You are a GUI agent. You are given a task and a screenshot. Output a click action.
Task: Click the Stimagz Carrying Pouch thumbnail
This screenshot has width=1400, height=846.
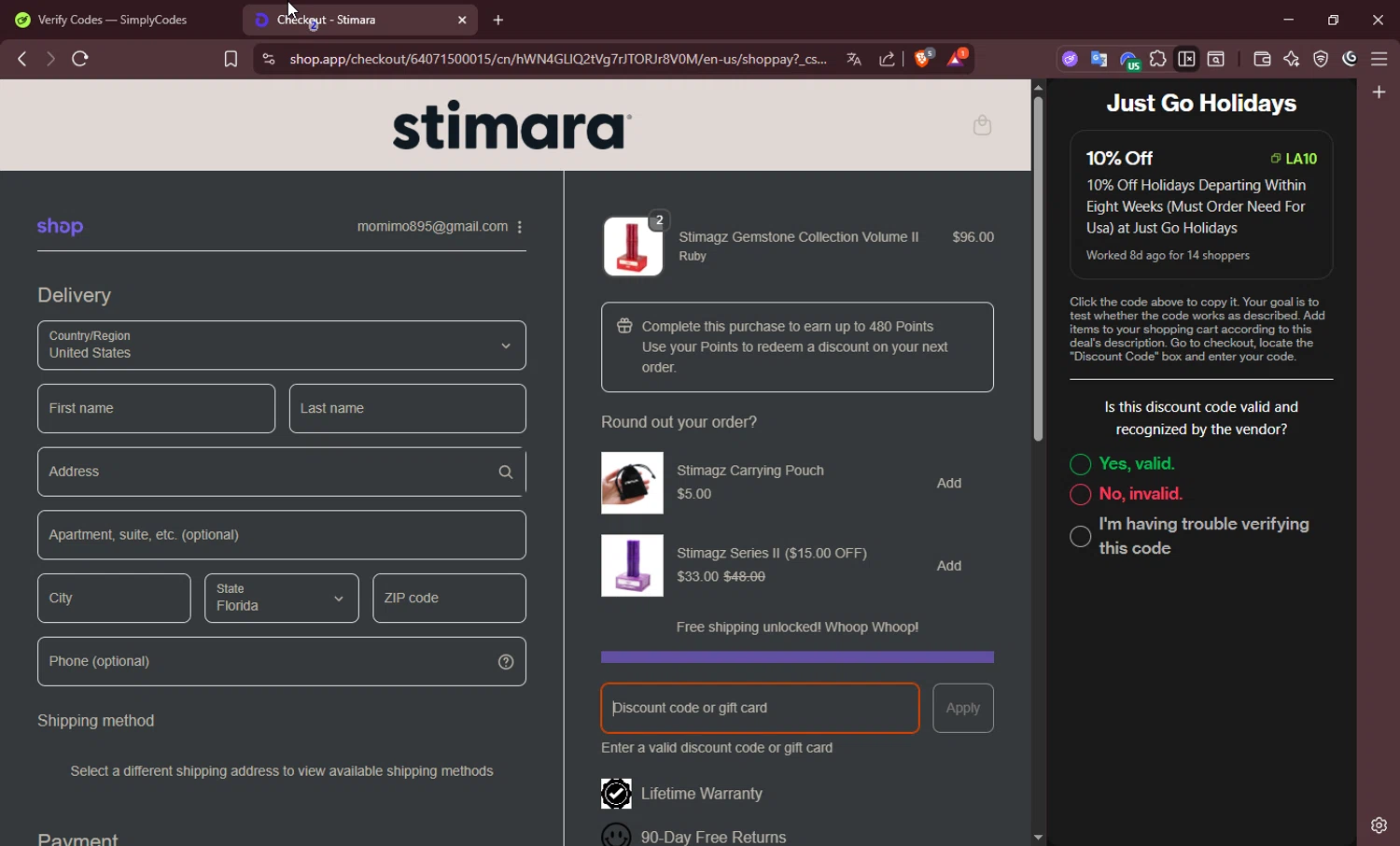pyautogui.click(x=632, y=483)
